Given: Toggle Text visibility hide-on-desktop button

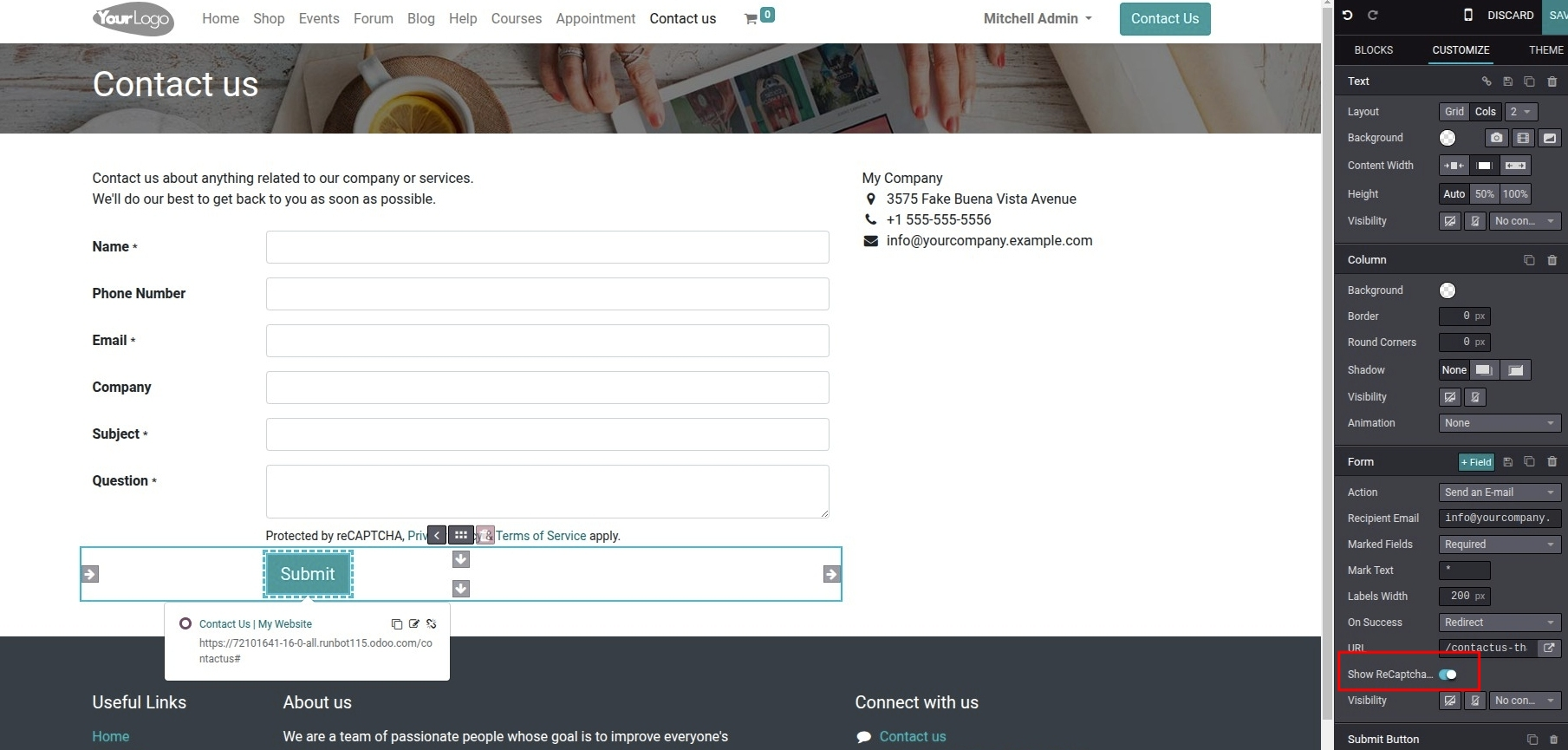Looking at the screenshot, I should click(1450, 221).
